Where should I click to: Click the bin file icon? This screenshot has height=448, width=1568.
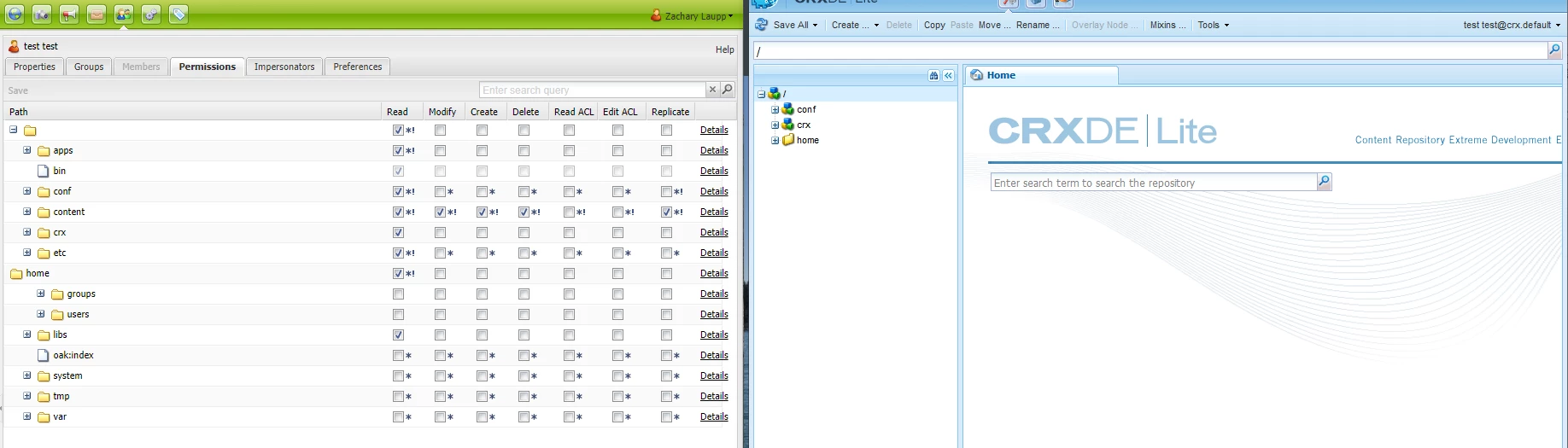(x=44, y=171)
